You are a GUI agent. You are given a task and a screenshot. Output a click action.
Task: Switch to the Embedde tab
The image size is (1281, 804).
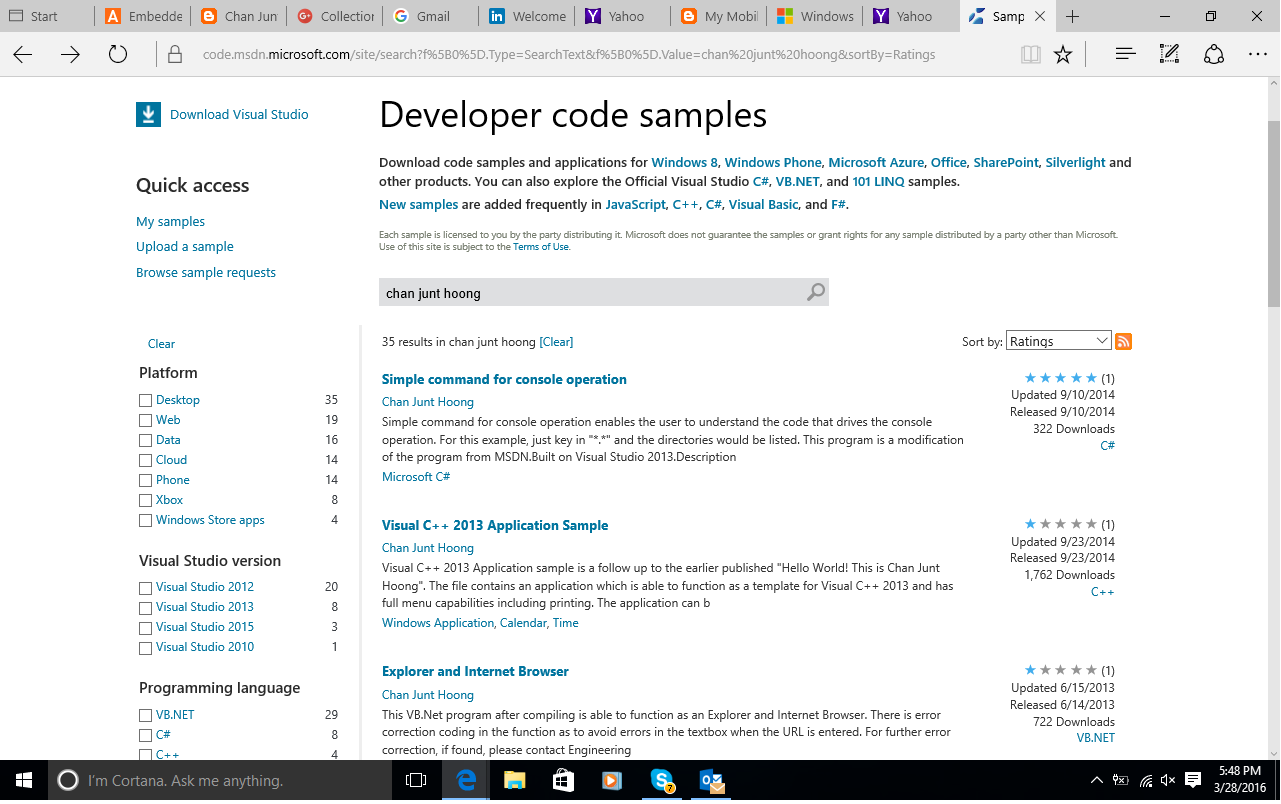[142, 16]
